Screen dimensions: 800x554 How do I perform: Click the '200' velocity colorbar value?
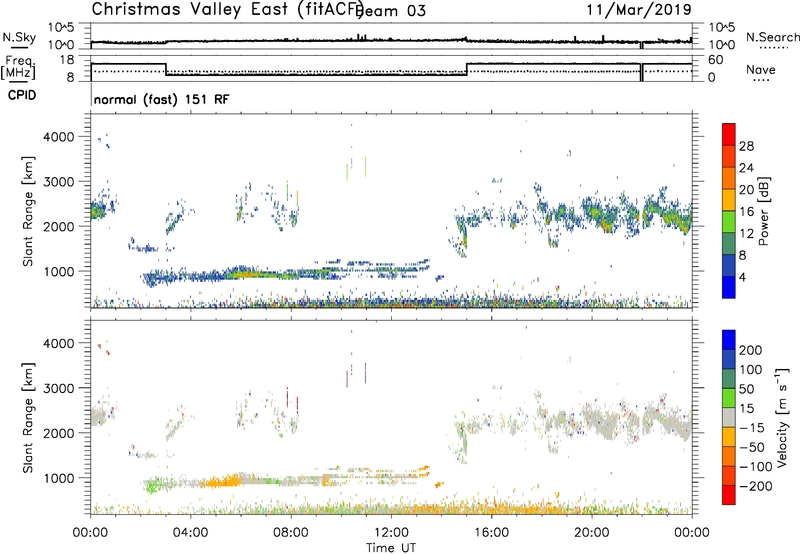point(751,350)
